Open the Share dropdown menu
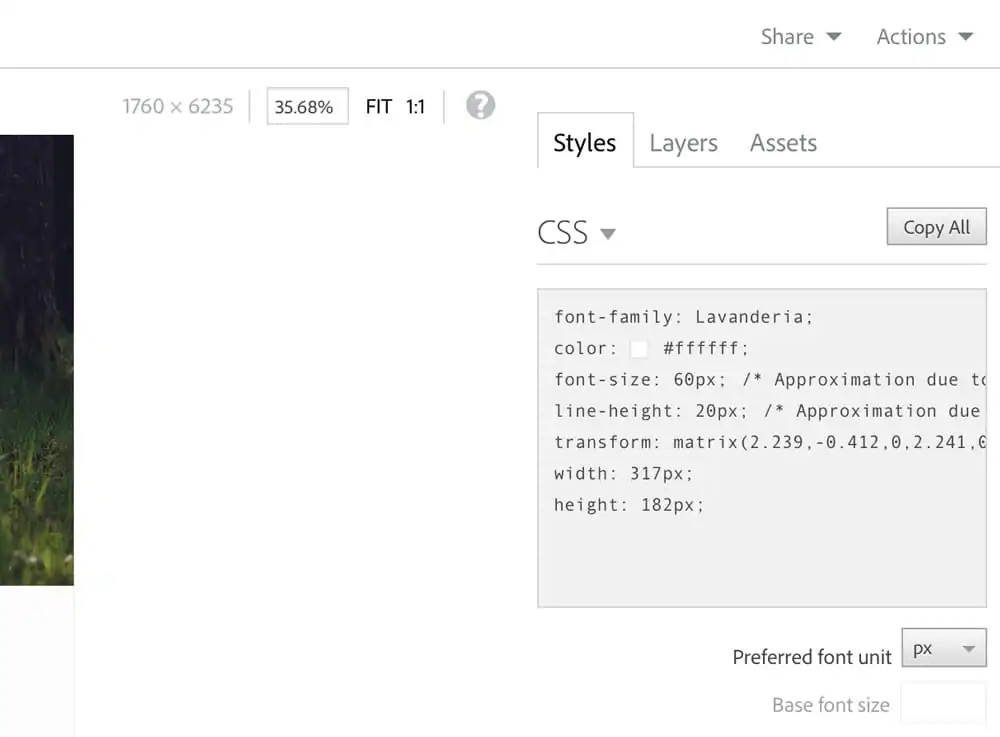Screen dimensions: 1000x737 [x=801, y=37]
